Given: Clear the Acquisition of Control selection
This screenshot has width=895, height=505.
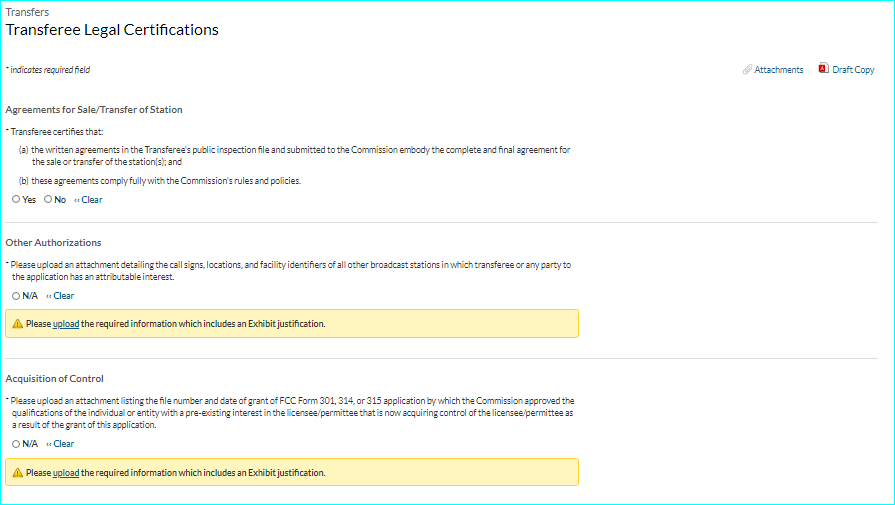Looking at the screenshot, I should (x=61, y=444).
